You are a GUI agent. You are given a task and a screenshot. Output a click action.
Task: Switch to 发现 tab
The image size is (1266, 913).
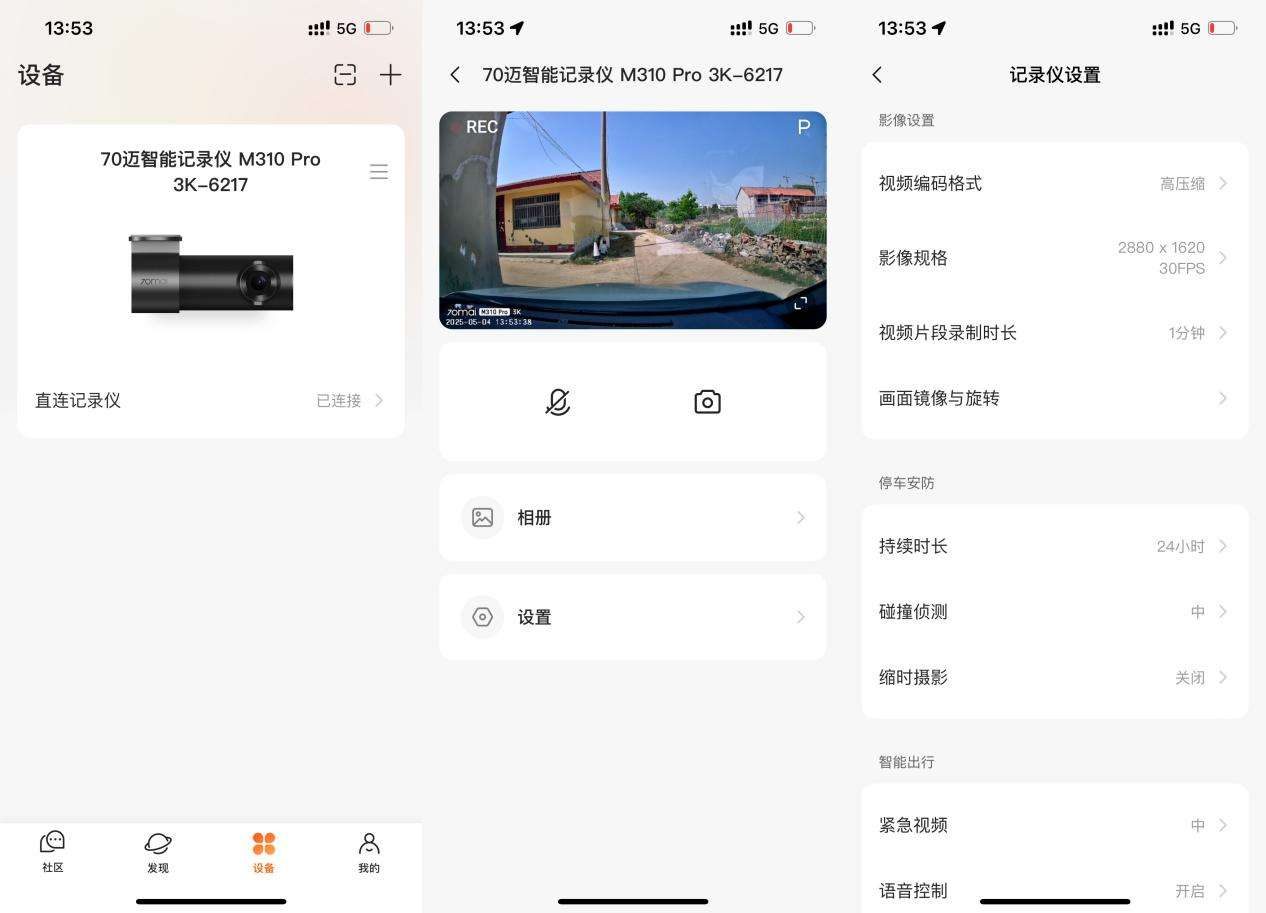158,852
